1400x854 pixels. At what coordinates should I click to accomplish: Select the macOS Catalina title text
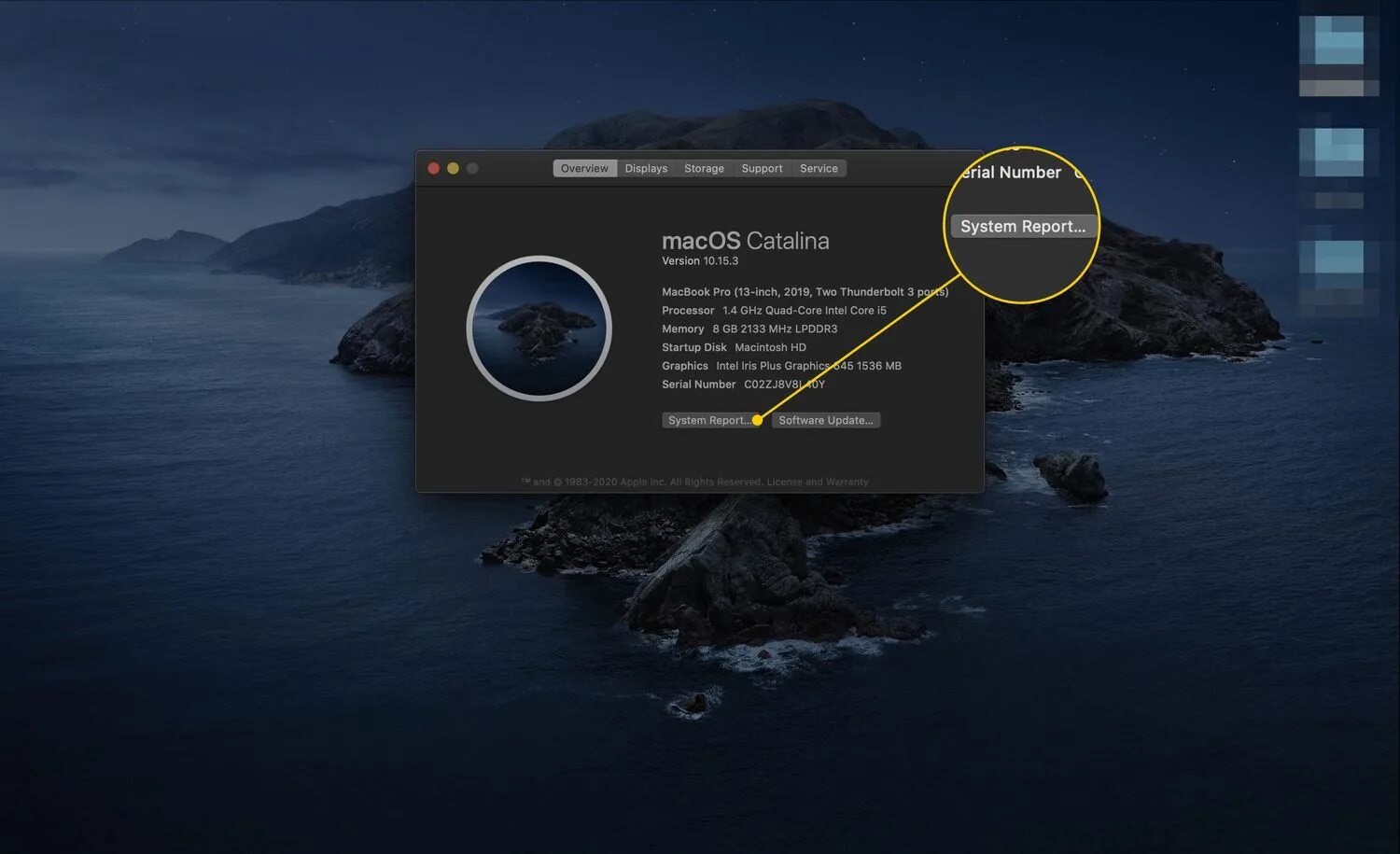(x=745, y=241)
